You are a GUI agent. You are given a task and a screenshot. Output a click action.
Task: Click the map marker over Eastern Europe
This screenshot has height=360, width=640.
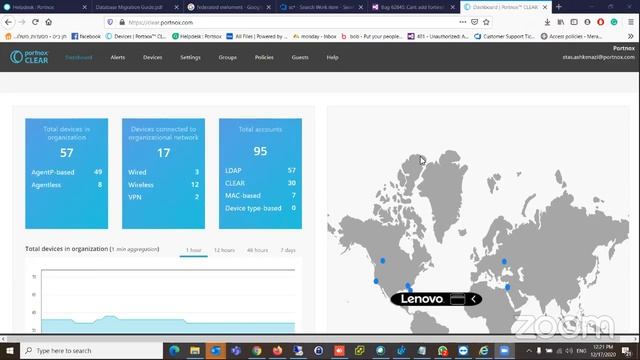tap(504, 261)
